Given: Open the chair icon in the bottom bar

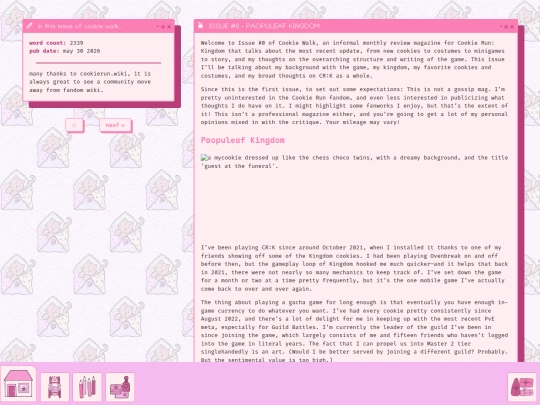Looking at the screenshot, I should pos(55,387).
